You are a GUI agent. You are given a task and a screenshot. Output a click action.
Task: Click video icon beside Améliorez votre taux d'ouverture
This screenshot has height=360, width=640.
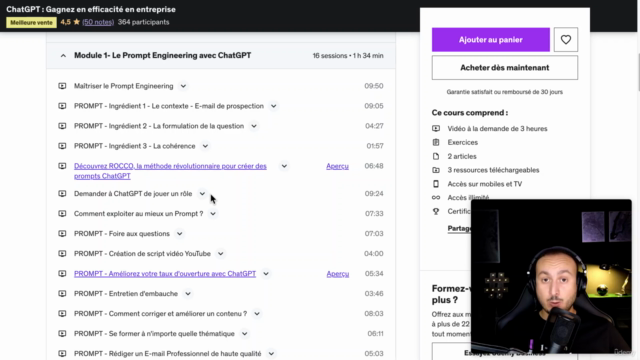pyautogui.click(x=62, y=273)
